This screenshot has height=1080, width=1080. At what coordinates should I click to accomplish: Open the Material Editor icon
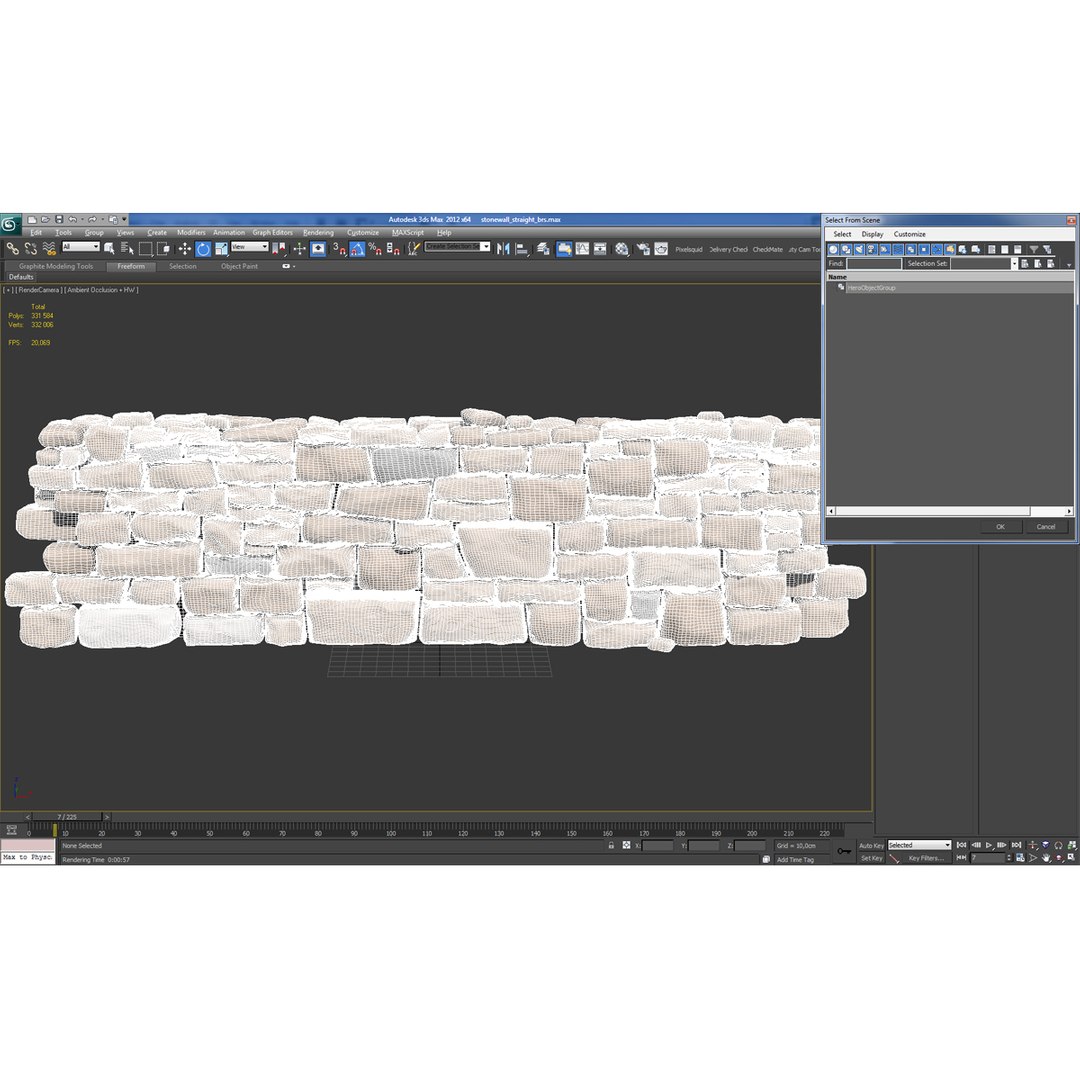[622, 249]
